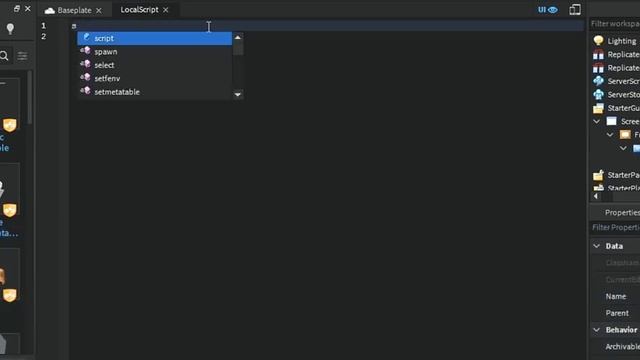This screenshot has width=640, height=360.
Task: Click line 1 in code editor
Action: (x=327, y=26)
